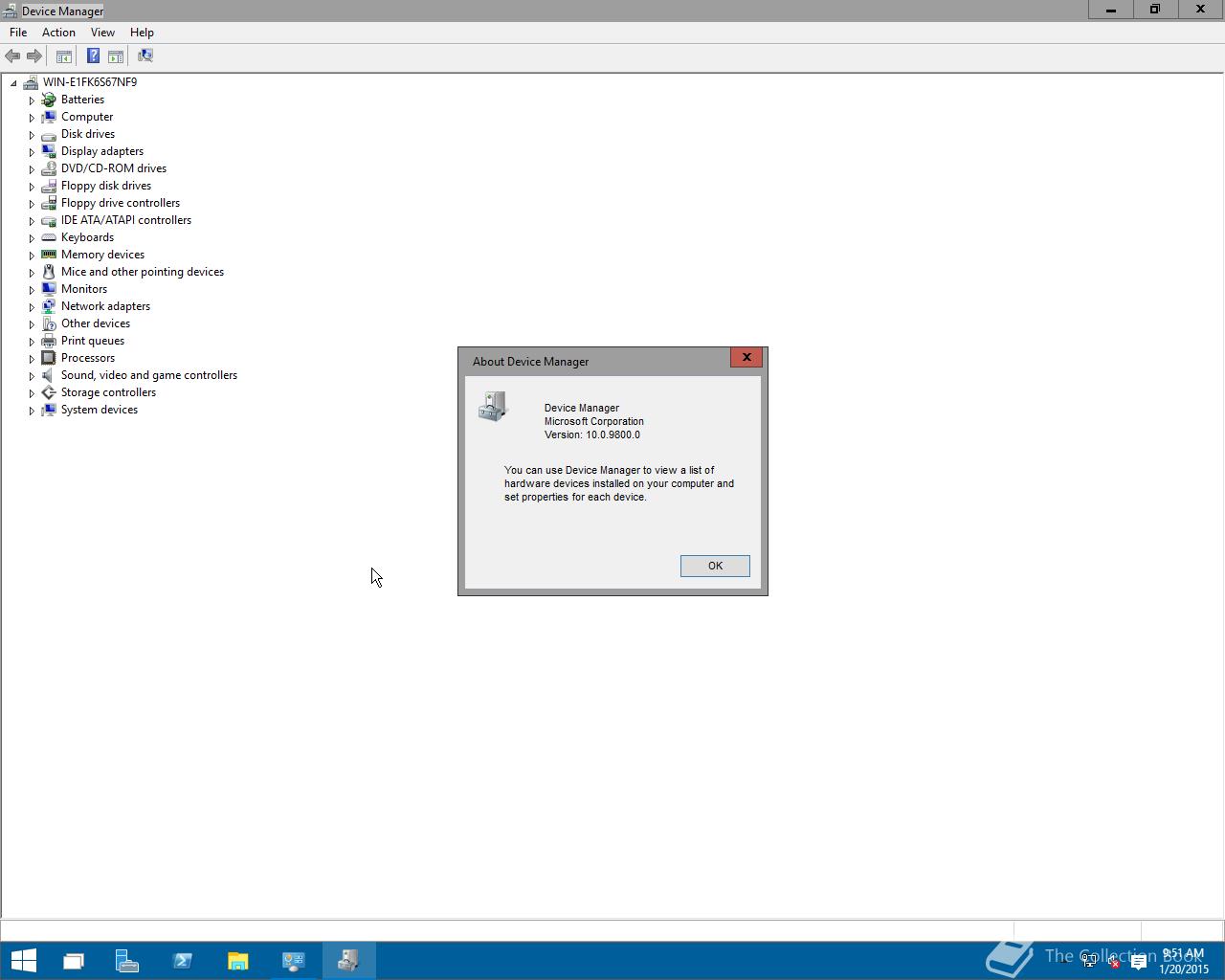Click the Display adapters category icon
1225x980 pixels.
pos(49,151)
